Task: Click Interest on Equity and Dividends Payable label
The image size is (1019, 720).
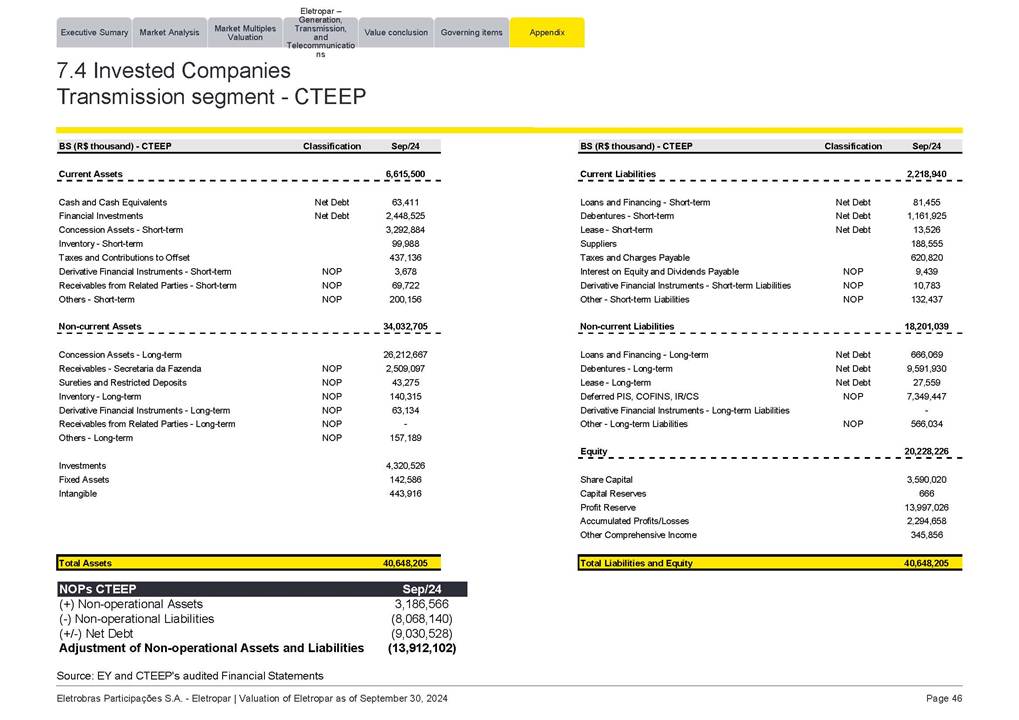Action: (660, 272)
